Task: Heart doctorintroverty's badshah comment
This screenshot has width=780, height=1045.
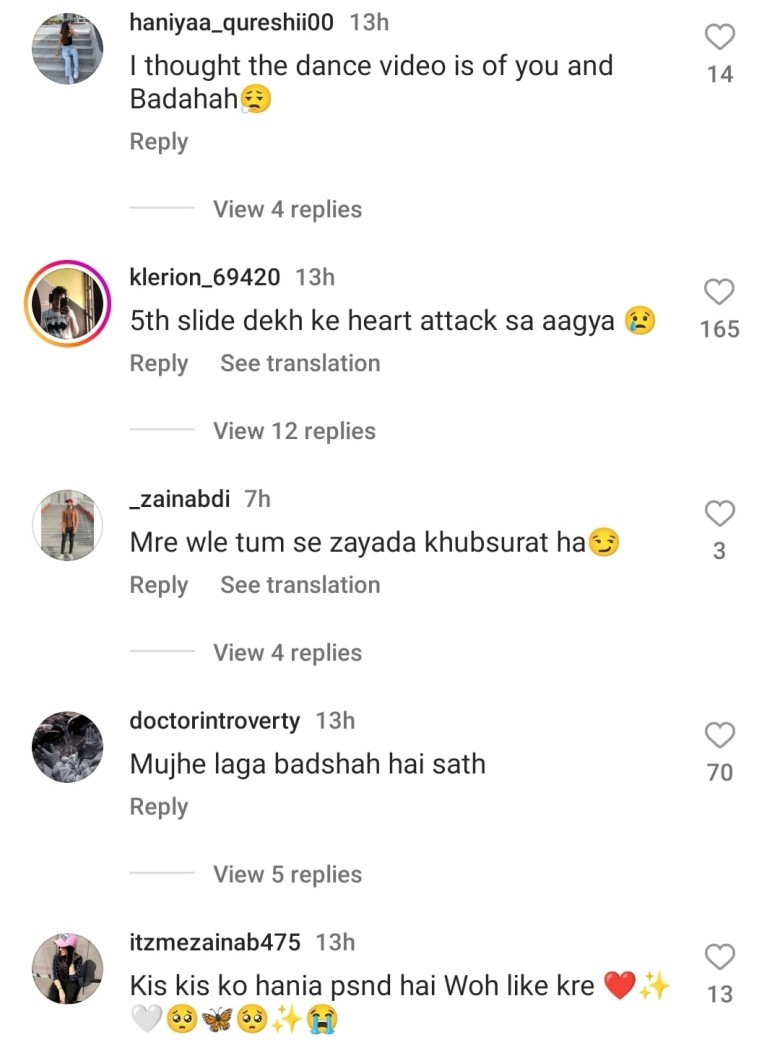Action: (720, 736)
